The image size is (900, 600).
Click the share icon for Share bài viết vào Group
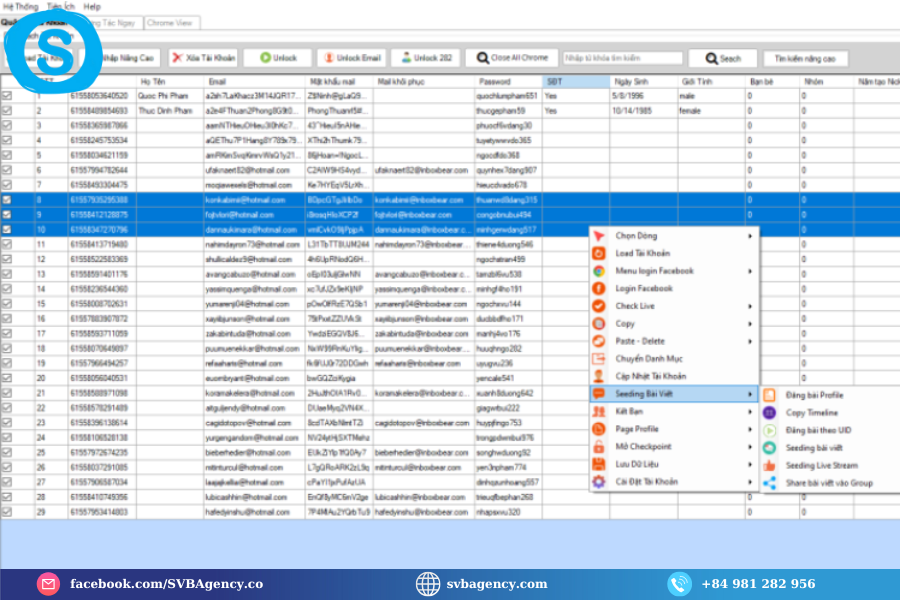(x=769, y=483)
